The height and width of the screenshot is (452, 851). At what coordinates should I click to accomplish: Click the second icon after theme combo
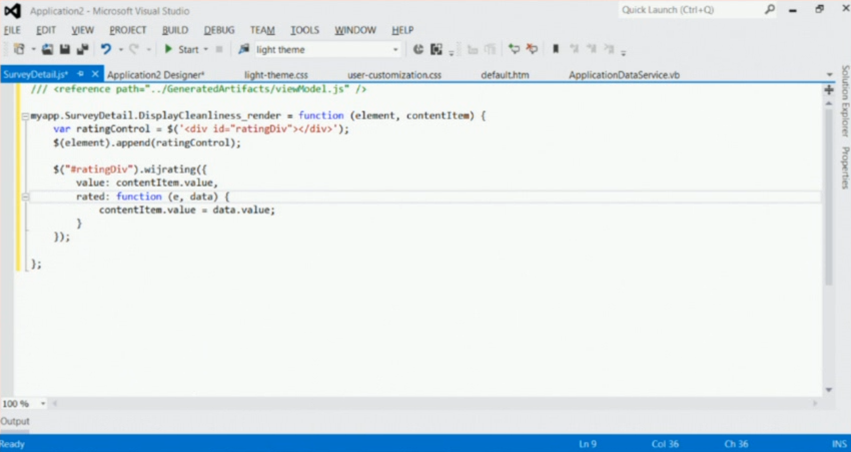436,49
